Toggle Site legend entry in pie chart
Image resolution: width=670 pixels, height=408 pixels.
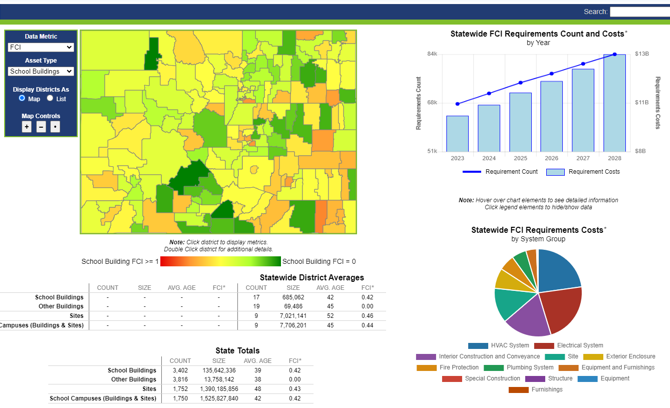coord(561,356)
